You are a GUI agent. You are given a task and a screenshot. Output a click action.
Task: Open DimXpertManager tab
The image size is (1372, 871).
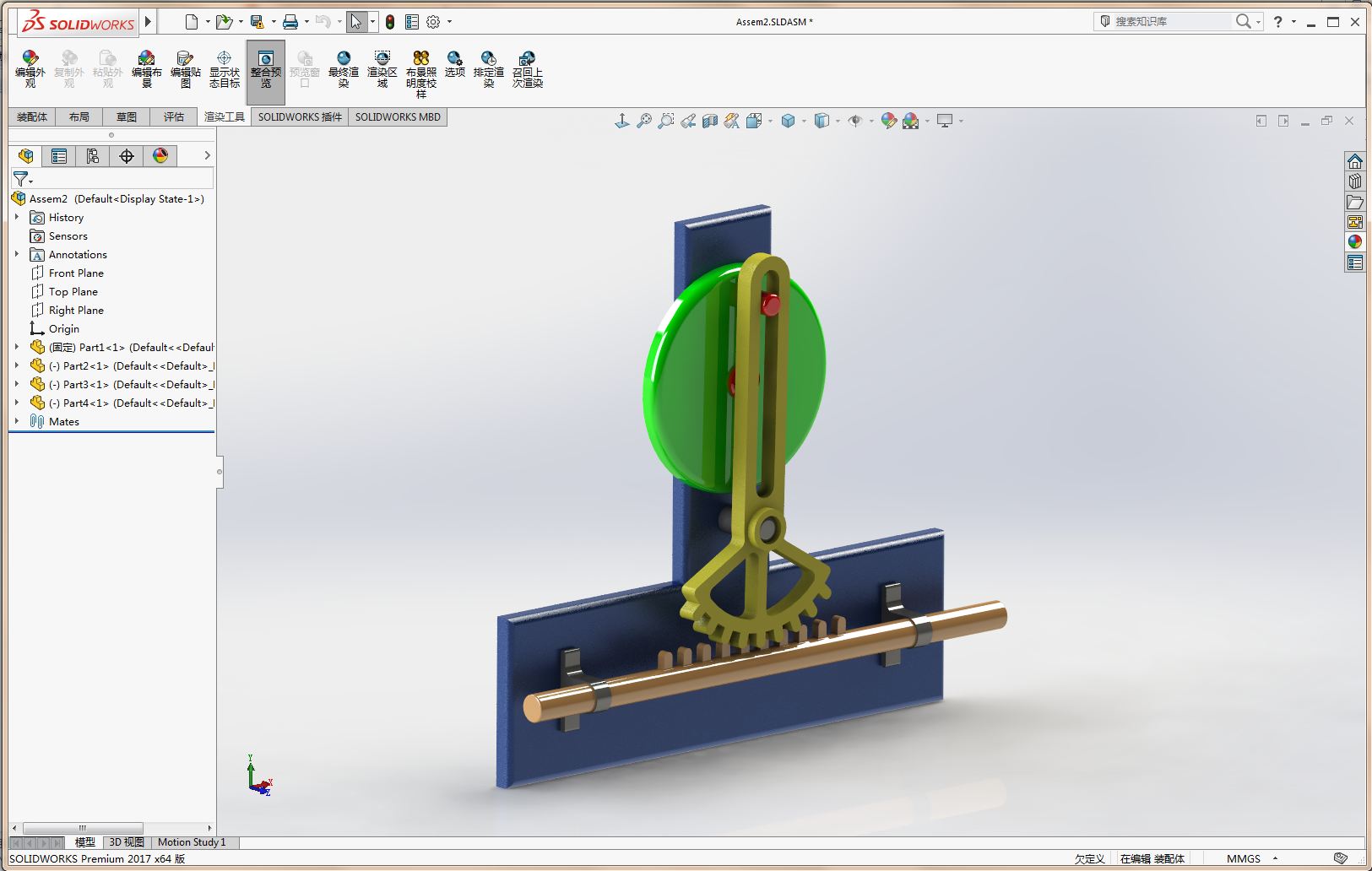coord(127,155)
